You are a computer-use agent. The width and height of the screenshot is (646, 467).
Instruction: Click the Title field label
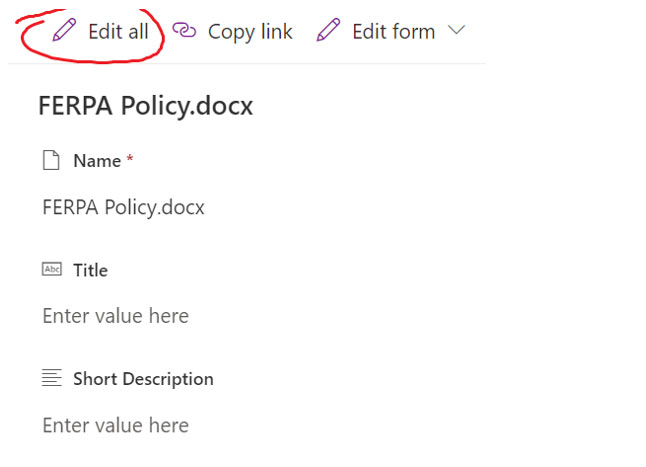point(91,270)
